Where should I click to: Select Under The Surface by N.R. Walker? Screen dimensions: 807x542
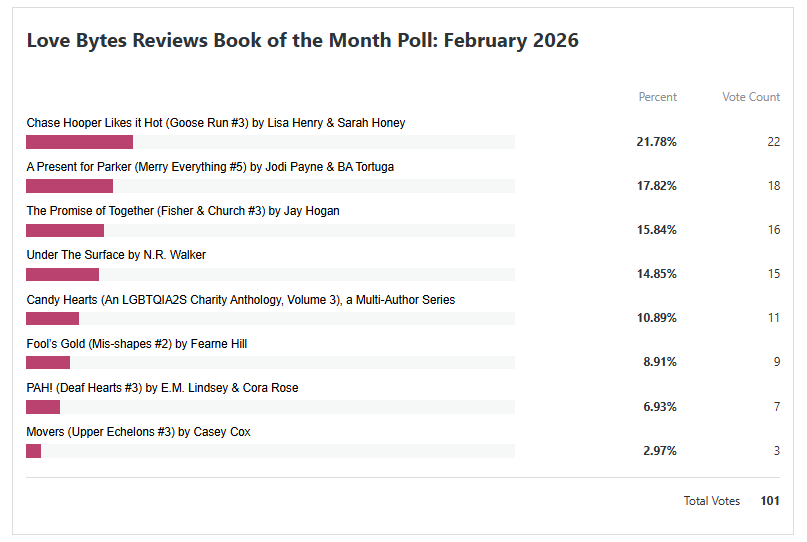[x=116, y=255]
